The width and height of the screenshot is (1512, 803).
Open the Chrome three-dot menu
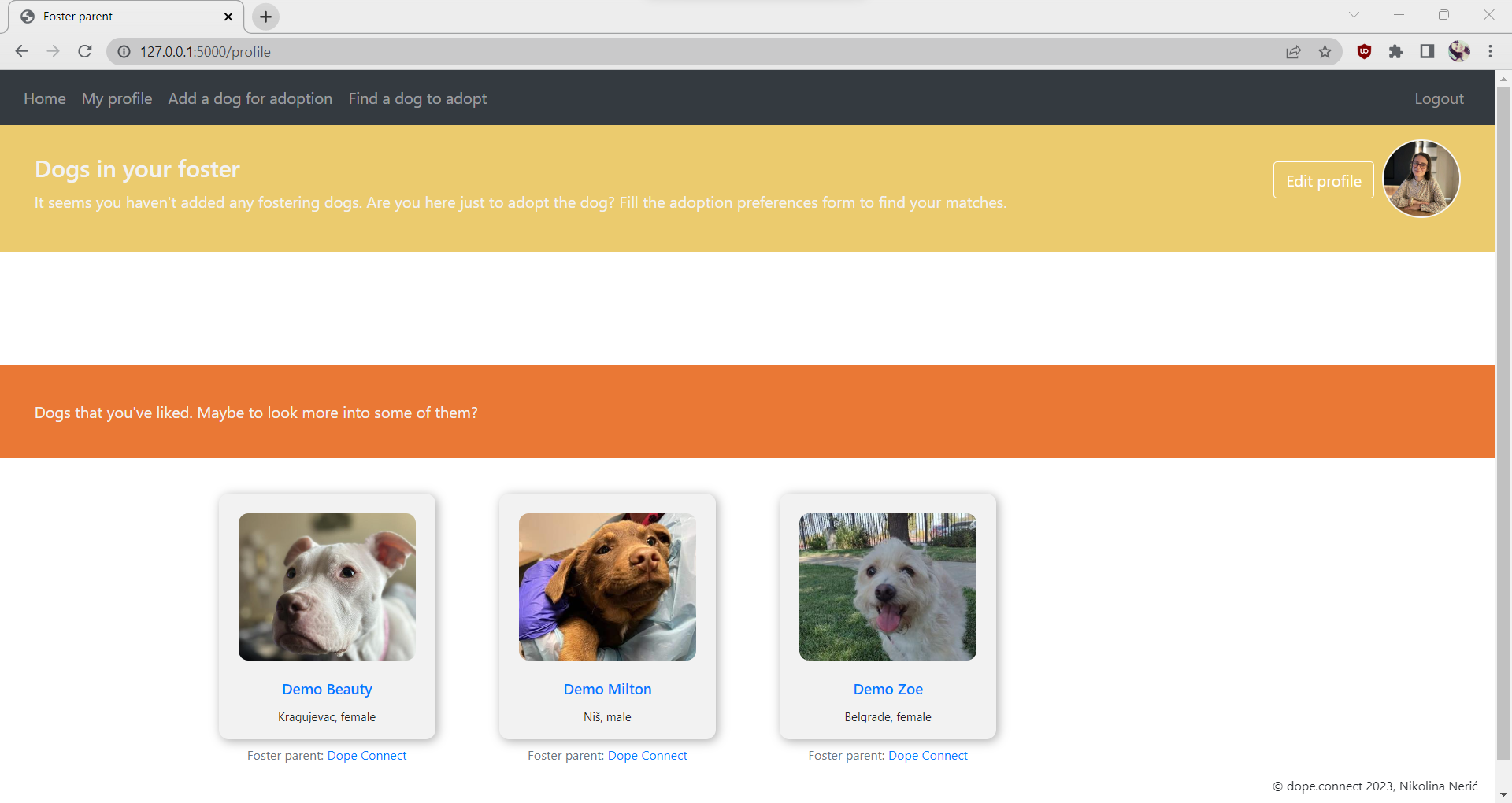click(x=1491, y=51)
